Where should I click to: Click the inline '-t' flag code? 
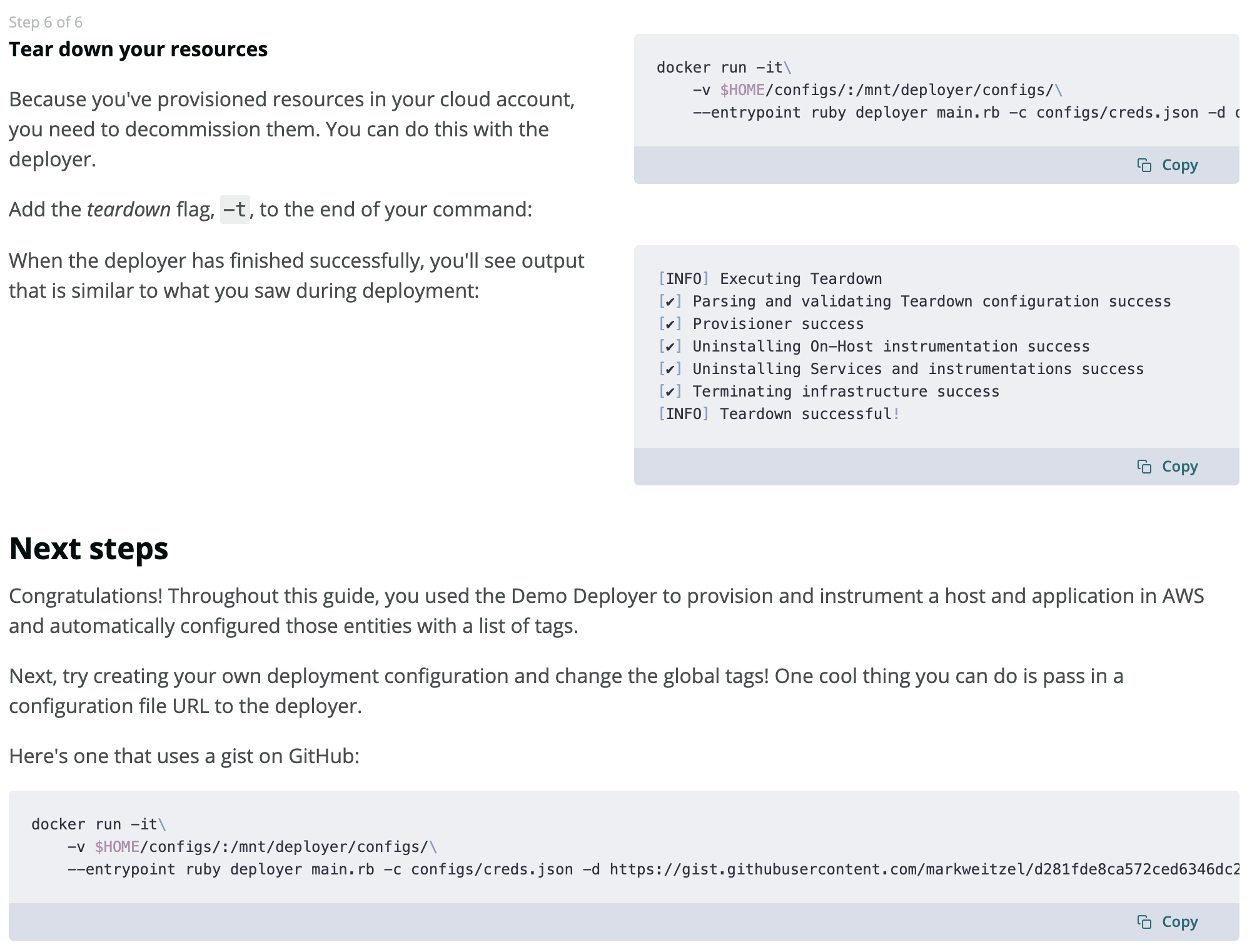[x=235, y=210]
